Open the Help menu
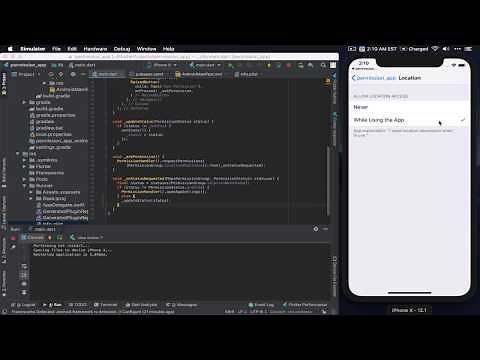The width and height of the screenshot is (480, 360). point(169,49)
